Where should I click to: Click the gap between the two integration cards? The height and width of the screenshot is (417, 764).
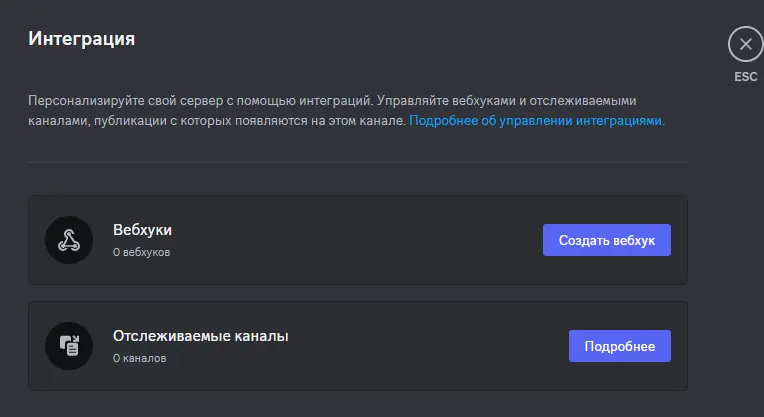pos(358,293)
